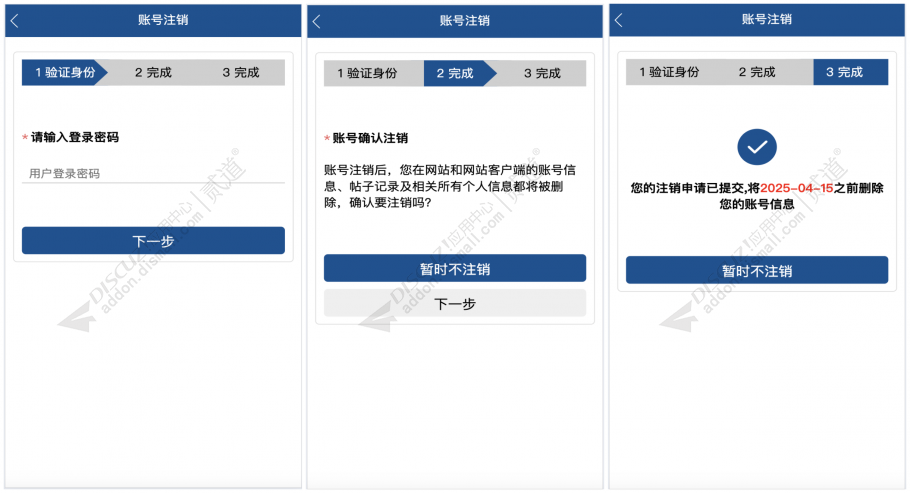Select step 1 验证身份 on the middle screen
This screenshot has height=493, width=910.
pos(367,73)
